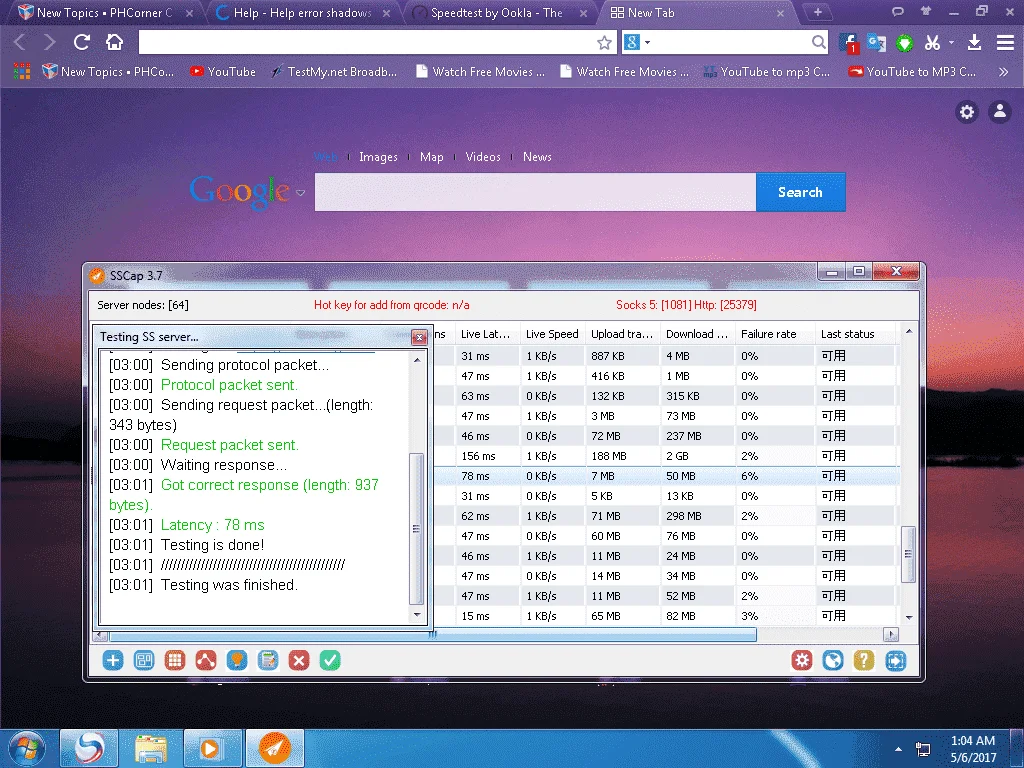
Task: Click the green checkmark icon in SSCap toolbar
Action: click(330, 660)
